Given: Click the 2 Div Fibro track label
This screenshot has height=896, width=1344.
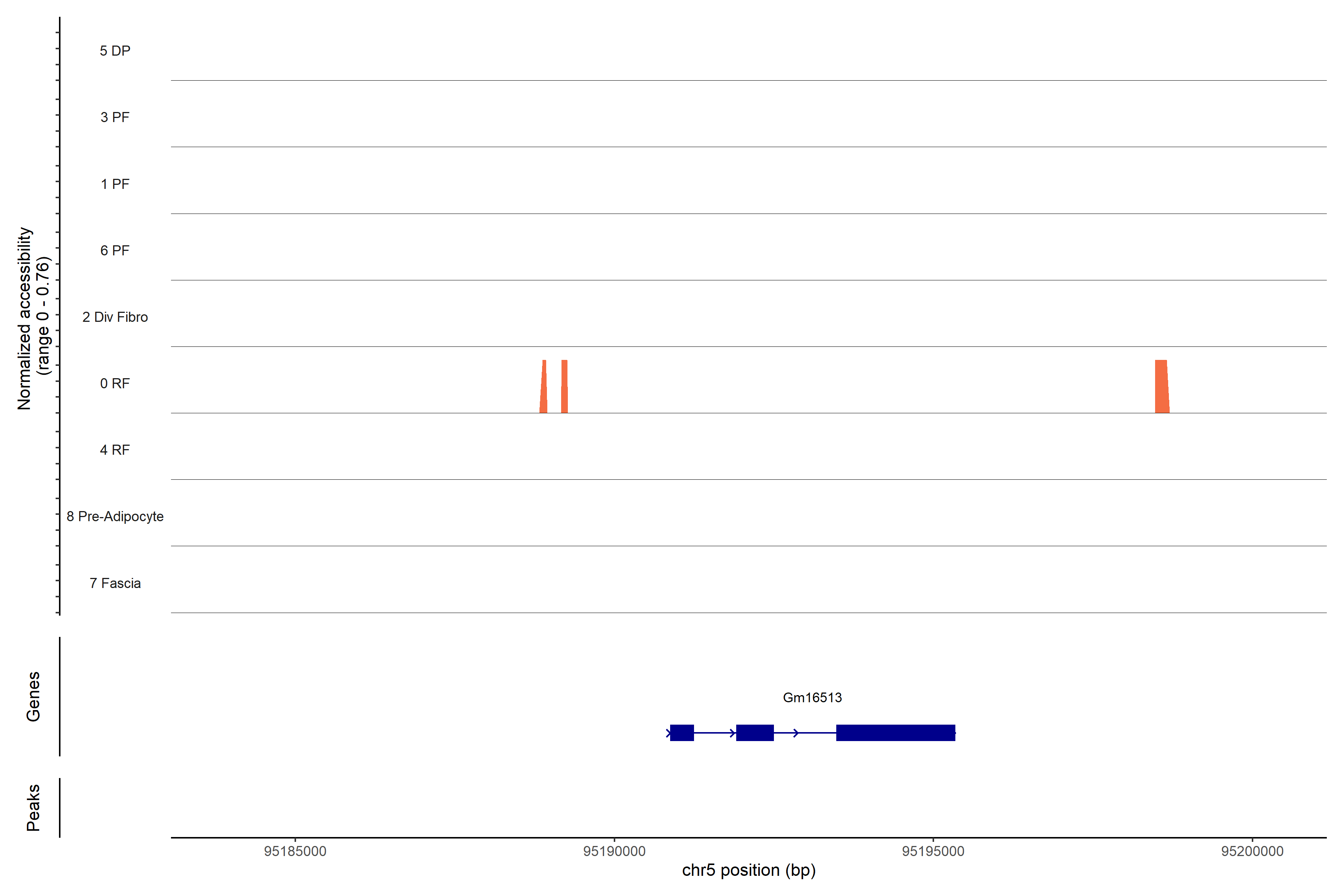Looking at the screenshot, I should point(115,317).
